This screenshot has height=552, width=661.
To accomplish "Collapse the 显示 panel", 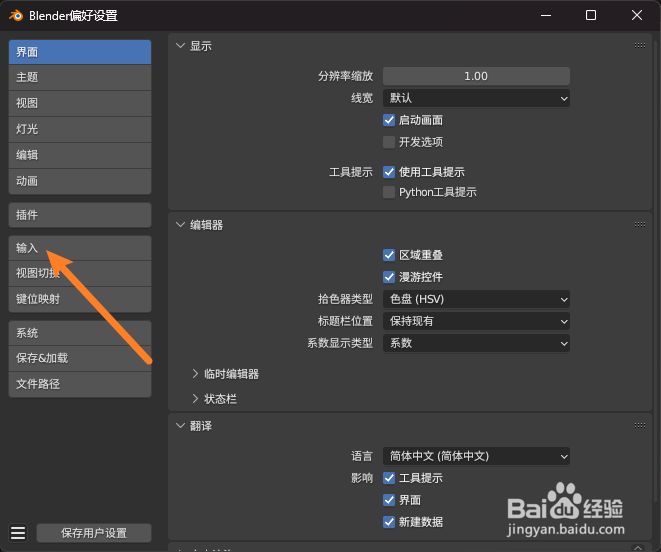I will 180,46.
